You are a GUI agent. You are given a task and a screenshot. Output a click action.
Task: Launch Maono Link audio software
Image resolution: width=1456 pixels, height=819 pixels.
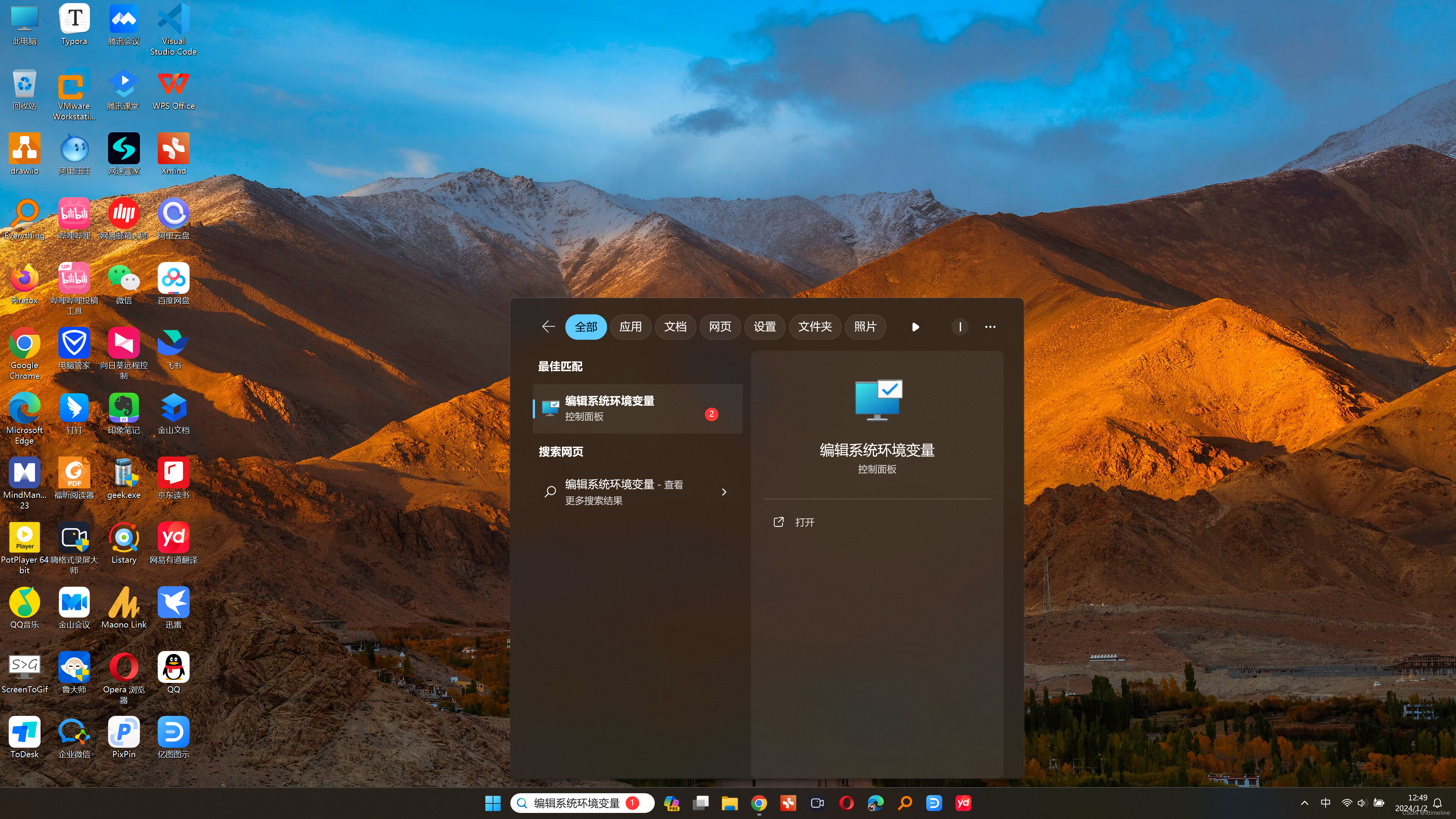[124, 609]
